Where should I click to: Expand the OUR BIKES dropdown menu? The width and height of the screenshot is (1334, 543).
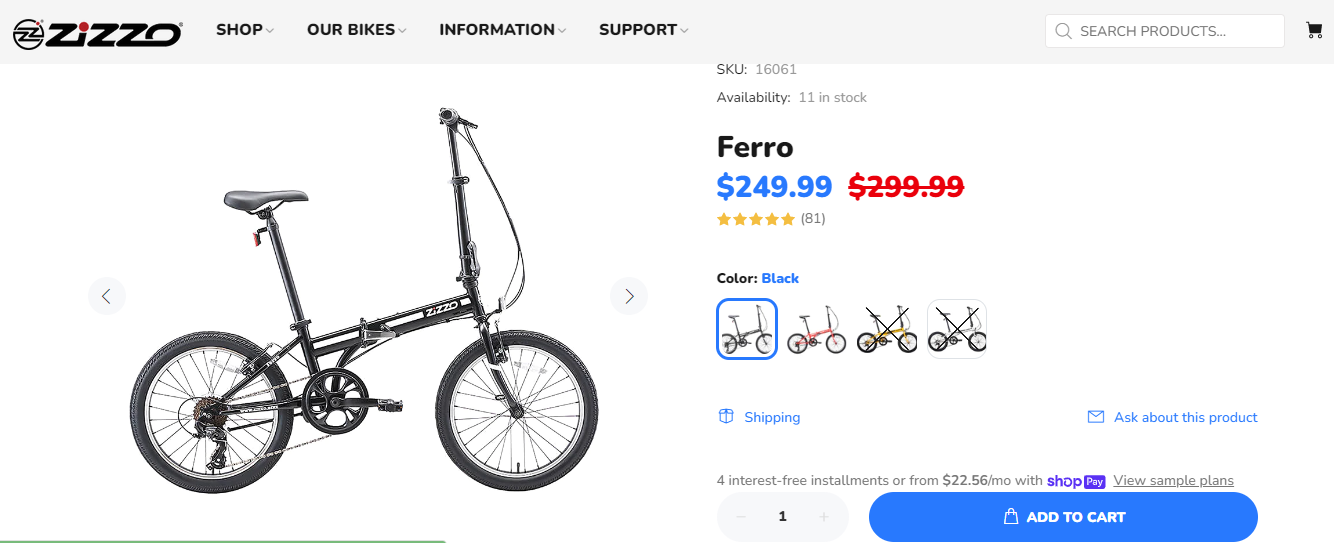tap(356, 30)
